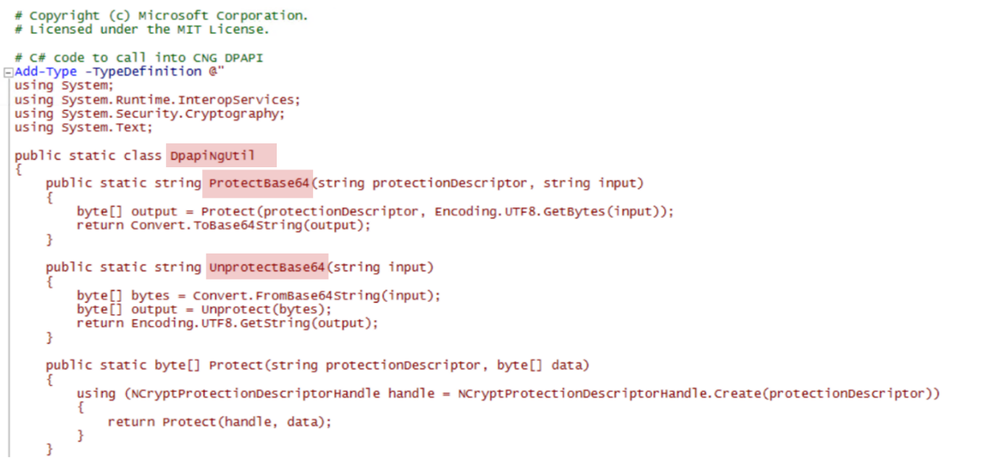The height and width of the screenshot is (462, 999).
Task: Click the 'using System.Text;' line
Action: [84, 127]
